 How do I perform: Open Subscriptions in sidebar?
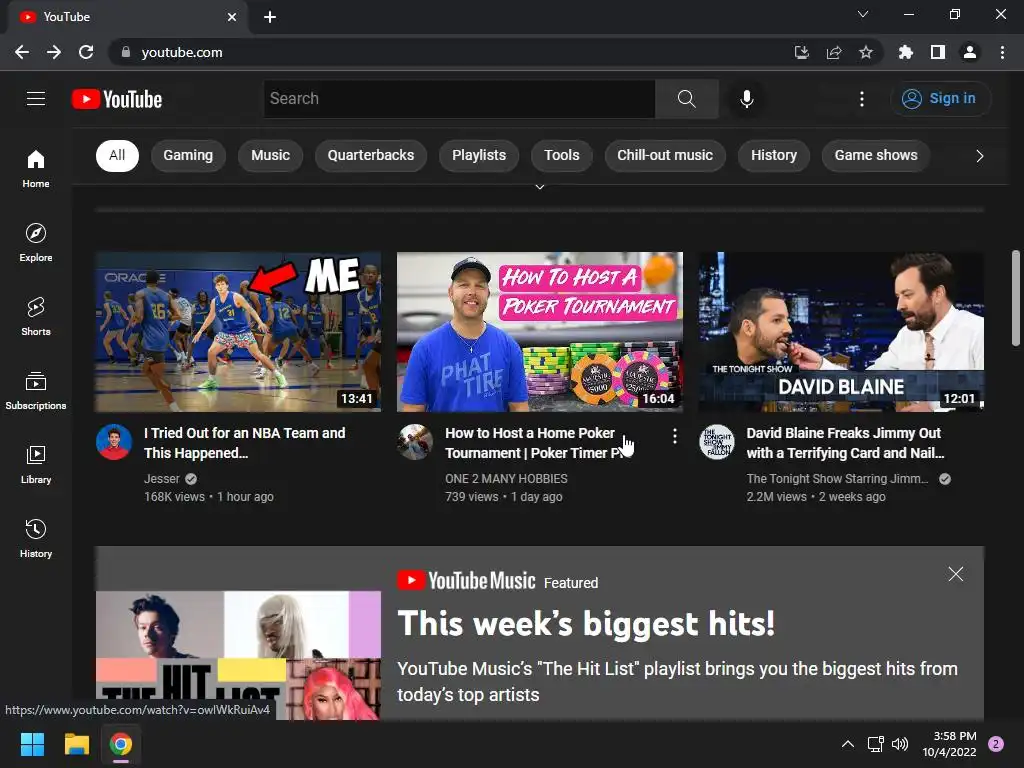coord(36,390)
